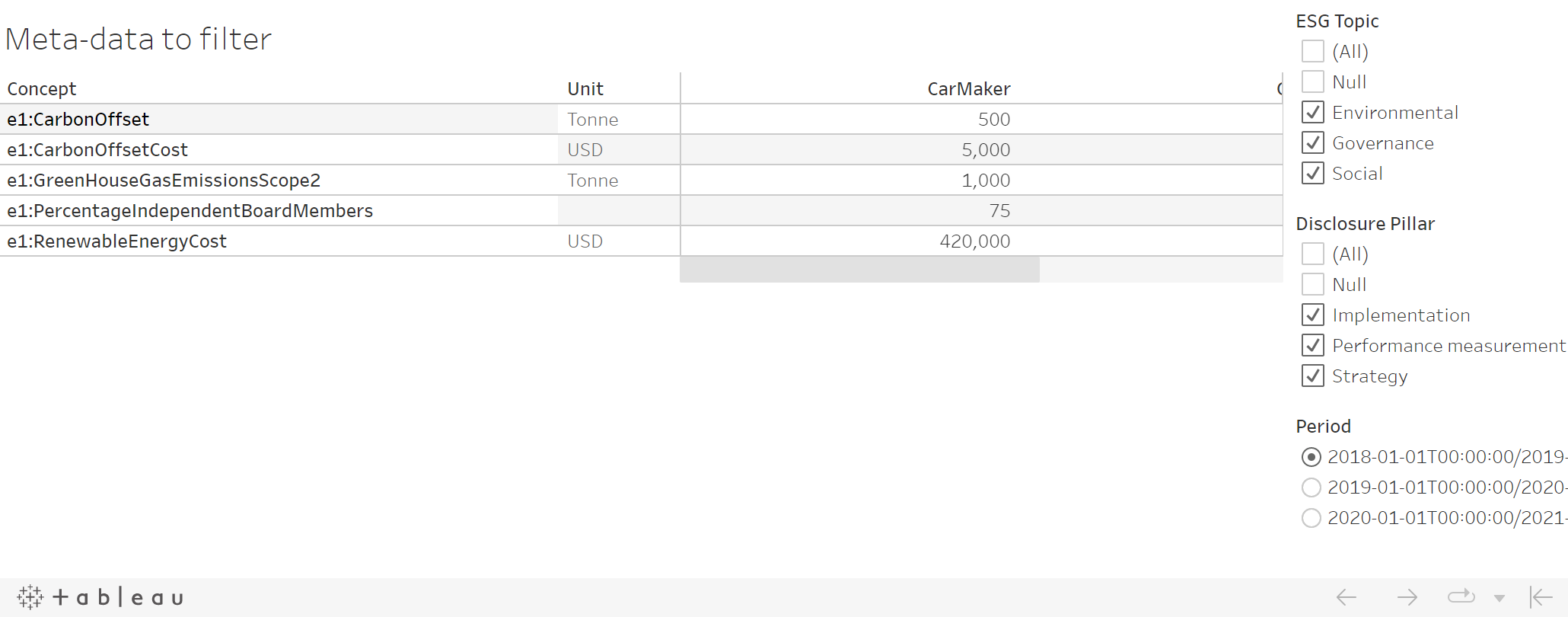Click the Undo left-arrow icon
The height and width of the screenshot is (617, 1568).
pos(1346,597)
